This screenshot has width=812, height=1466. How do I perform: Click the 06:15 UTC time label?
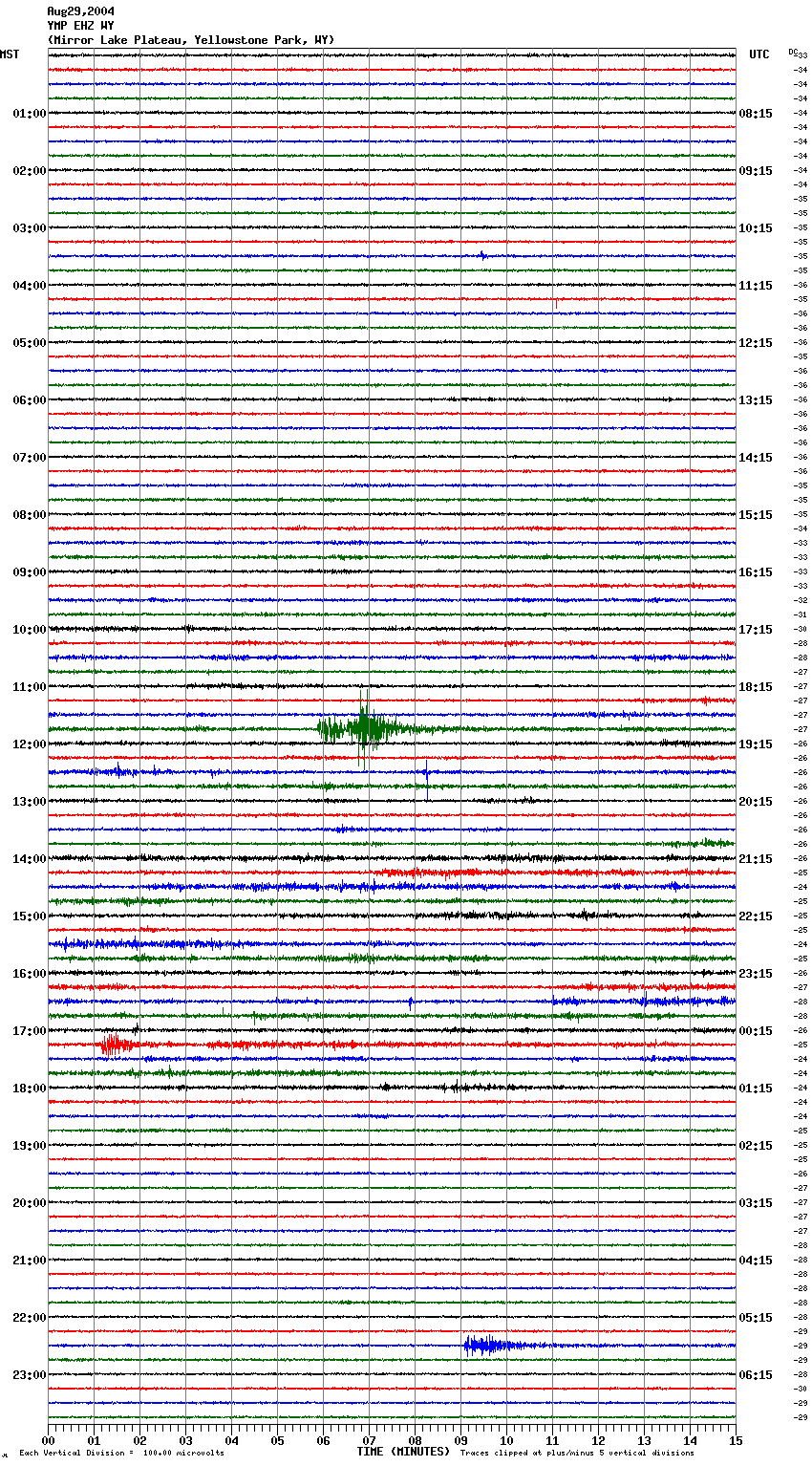756,1375
